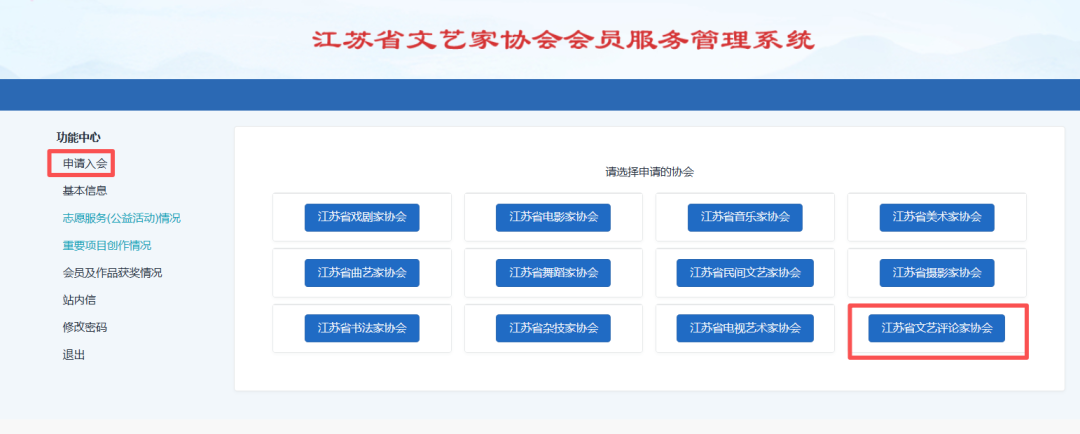Click 修改密码 in sidebar

click(84, 327)
